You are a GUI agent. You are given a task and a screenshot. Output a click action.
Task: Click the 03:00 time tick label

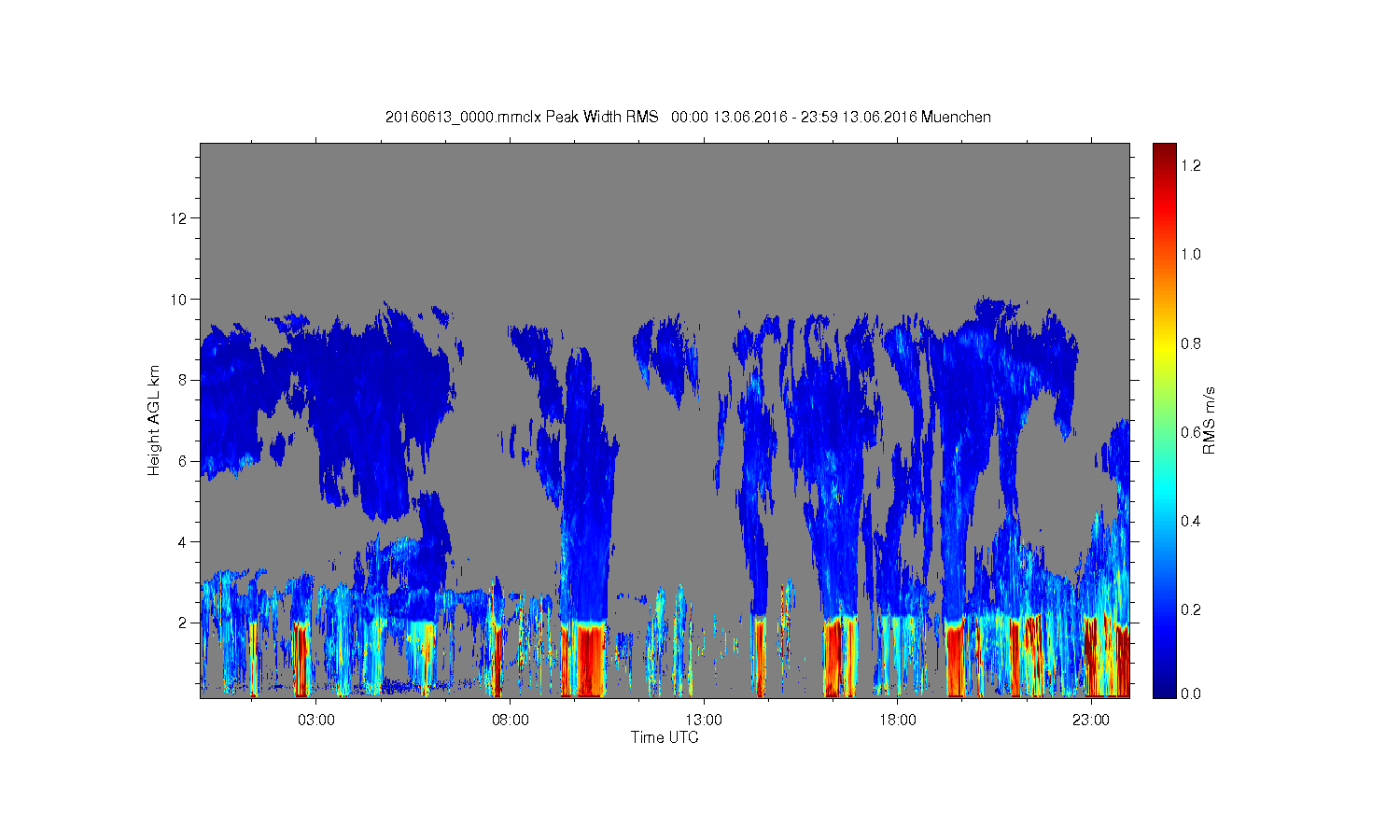tap(315, 721)
